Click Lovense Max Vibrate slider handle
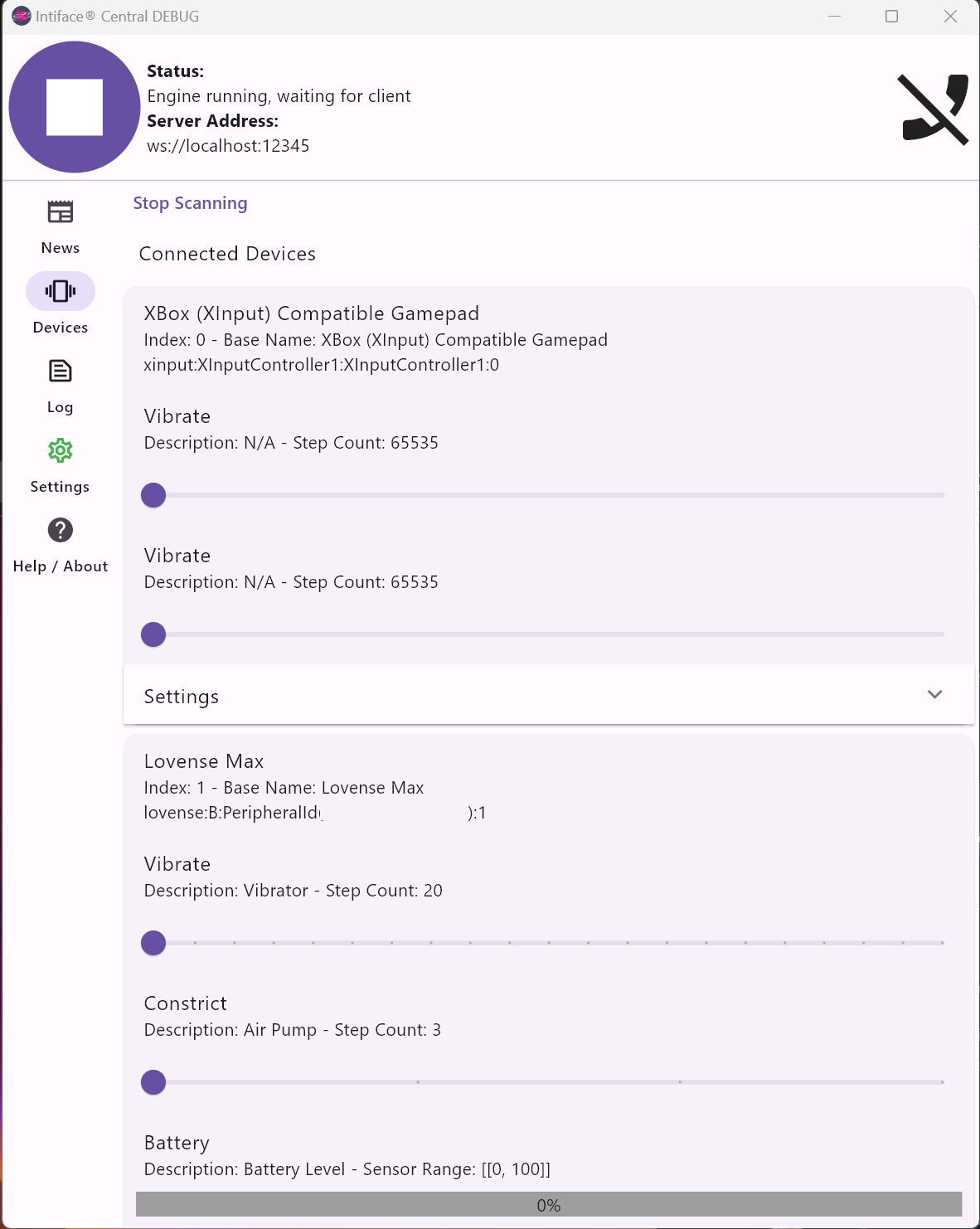 coord(153,943)
